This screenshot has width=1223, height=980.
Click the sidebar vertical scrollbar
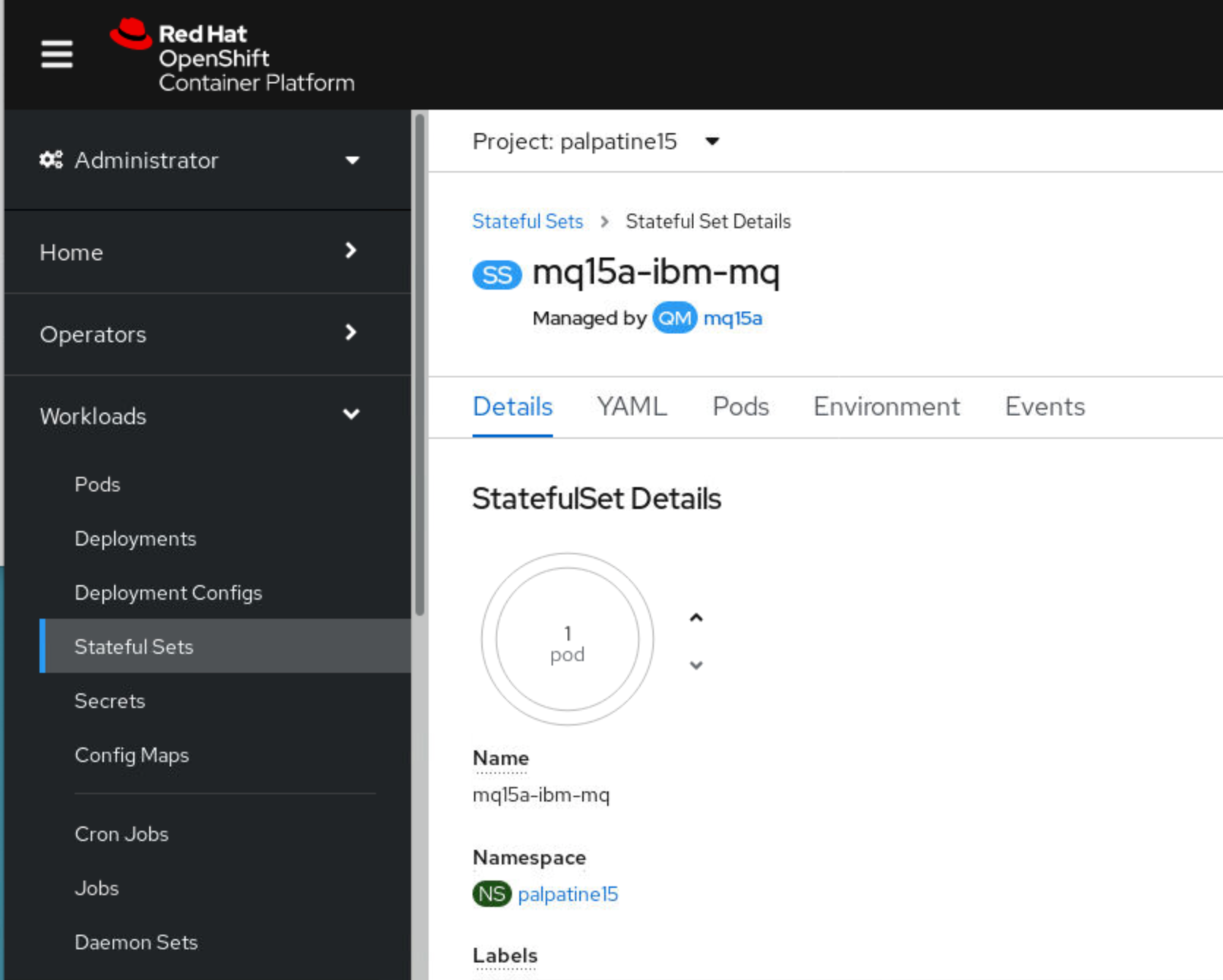(x=420, y=366)
